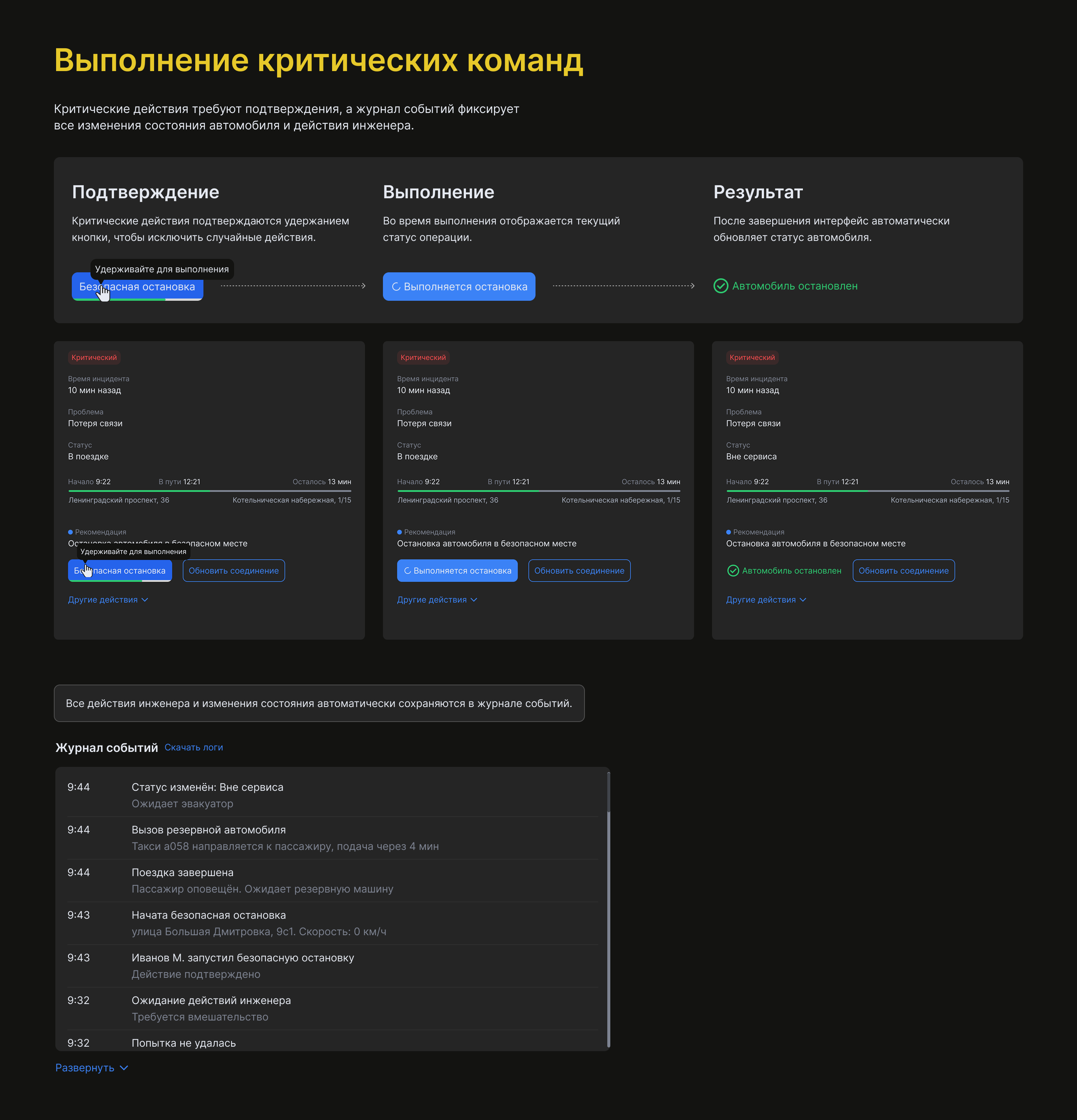Viewport: 1077px width, 1120px height.
Task: Expand 'Другие действия' in the second card
Action: click(x=437, y=600)
